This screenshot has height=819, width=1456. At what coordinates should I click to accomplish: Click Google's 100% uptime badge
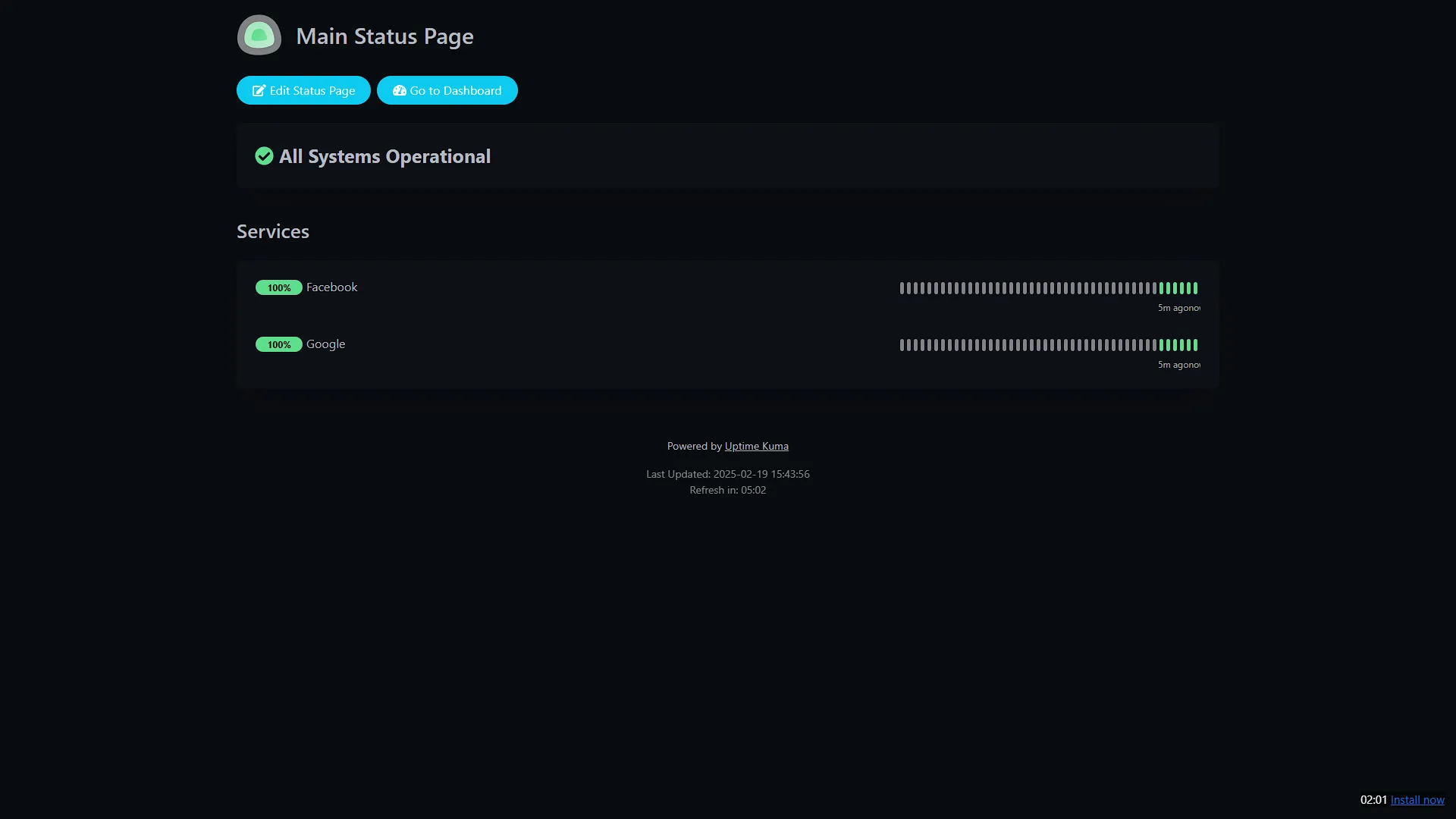click(279, 344)
